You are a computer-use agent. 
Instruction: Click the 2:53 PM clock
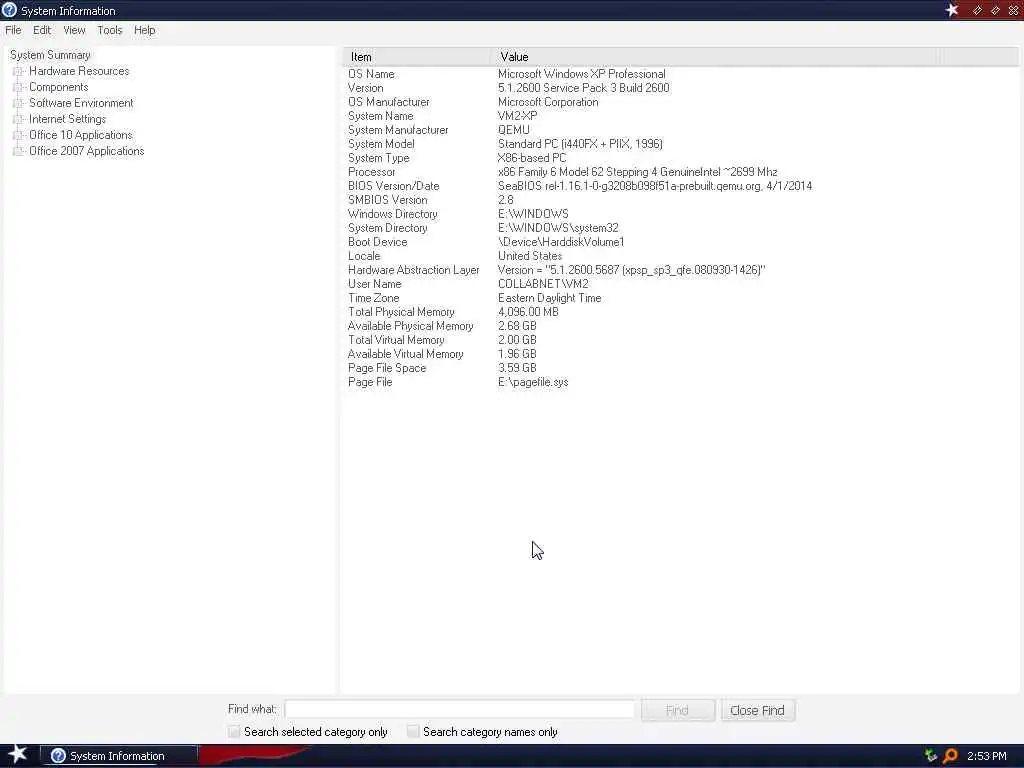pyautogui.click(x=986, y=756)
